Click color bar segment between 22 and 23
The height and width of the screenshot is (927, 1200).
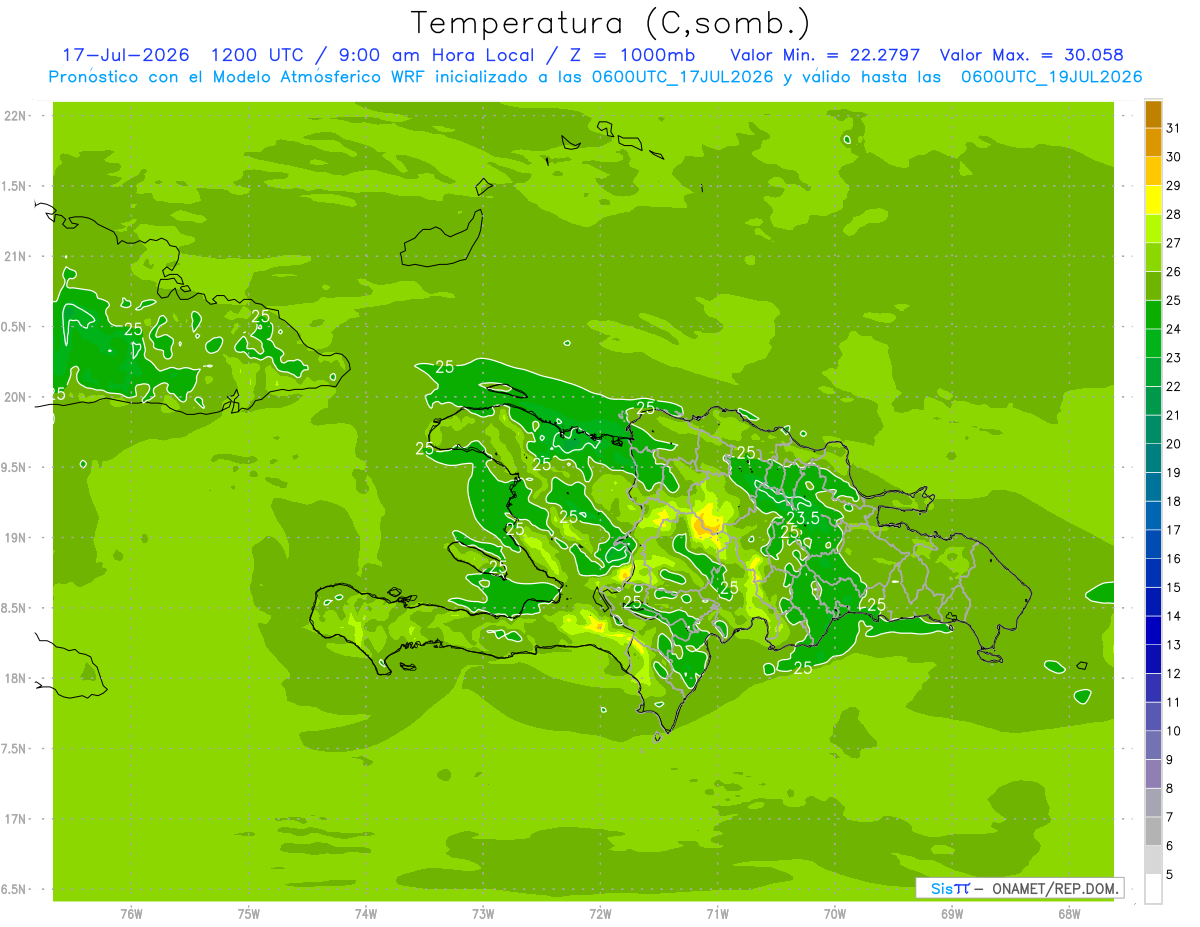pos(1153,372)
